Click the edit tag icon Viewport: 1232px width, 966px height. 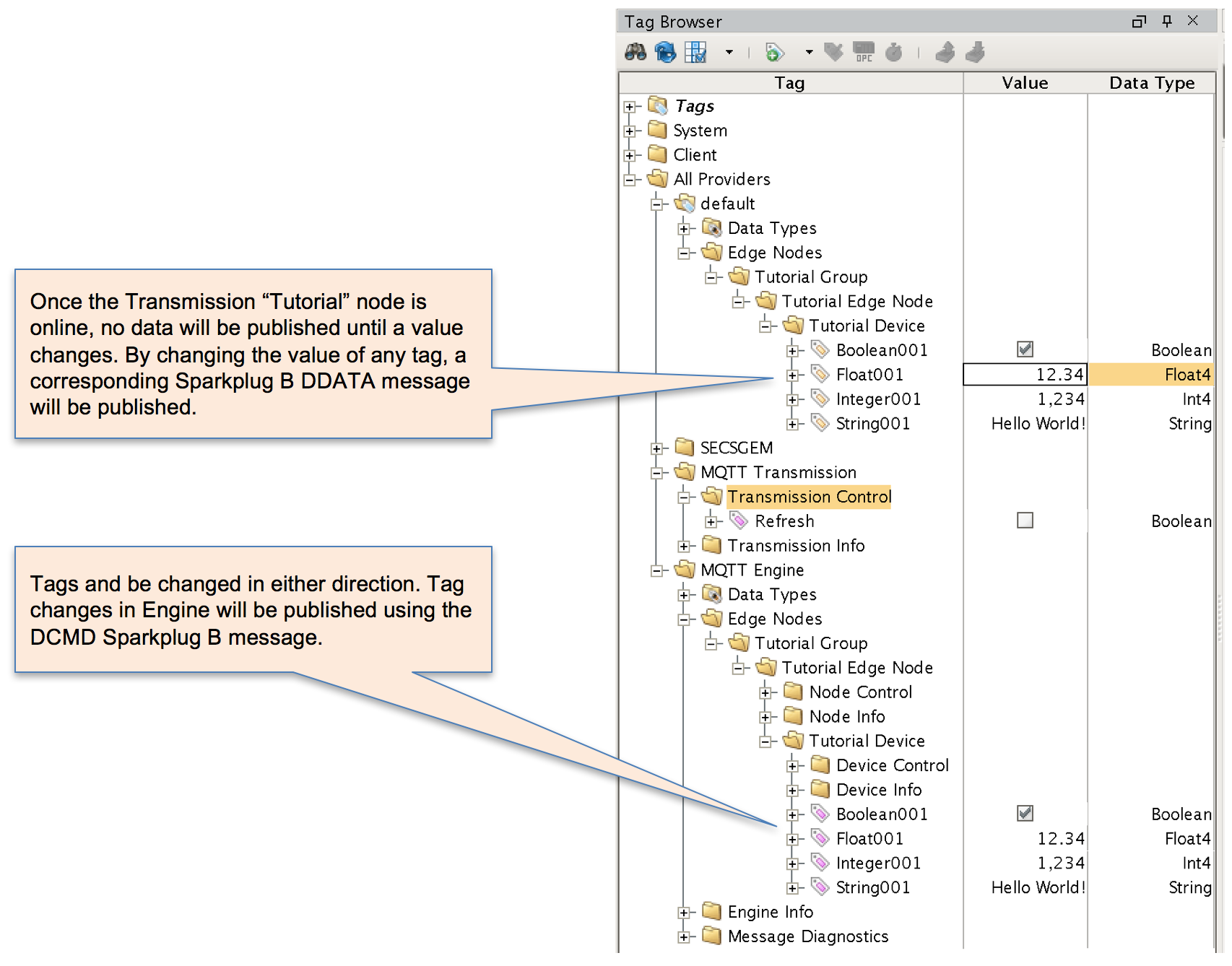[833, 52]
